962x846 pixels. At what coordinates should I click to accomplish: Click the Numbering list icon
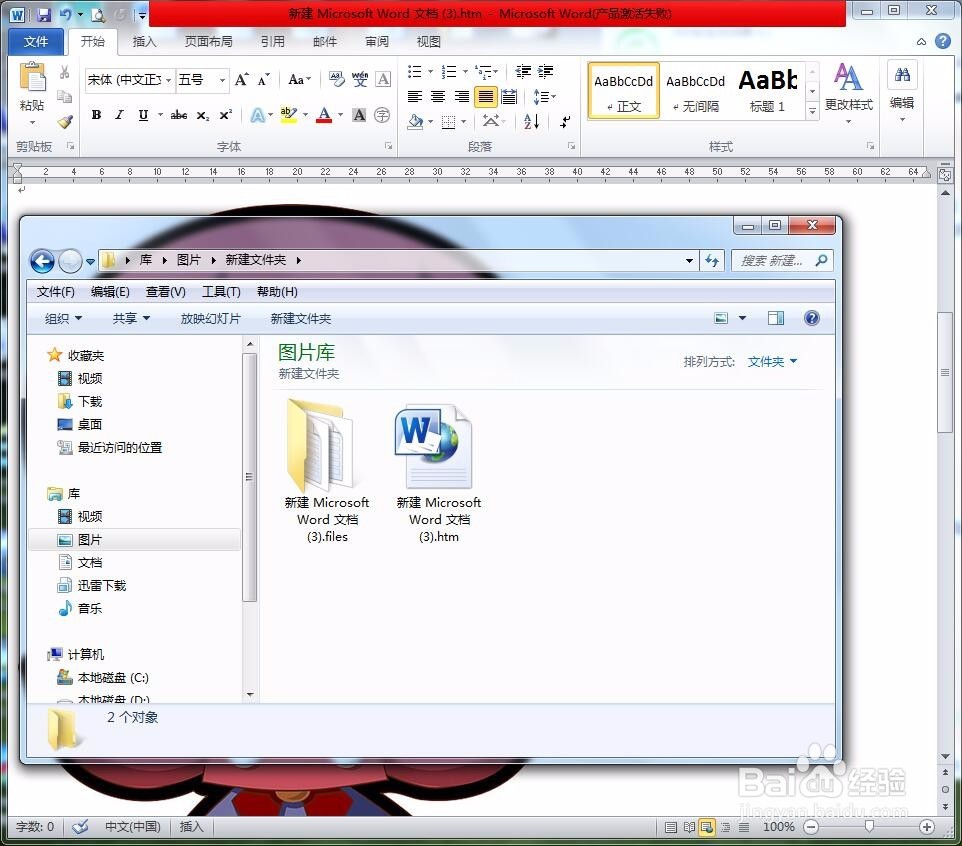[x=449, y=72]
